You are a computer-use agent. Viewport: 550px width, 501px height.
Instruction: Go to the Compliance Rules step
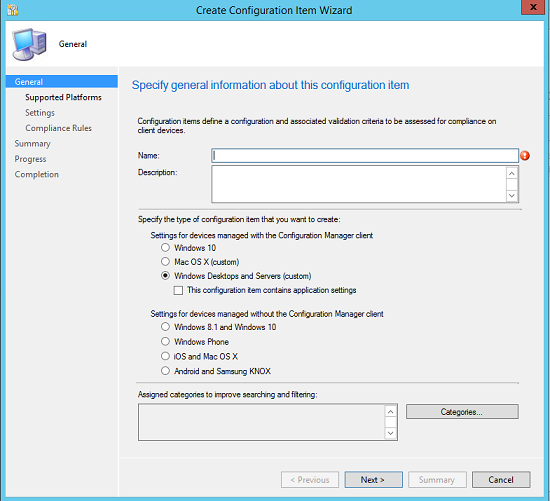click(58, 128)
